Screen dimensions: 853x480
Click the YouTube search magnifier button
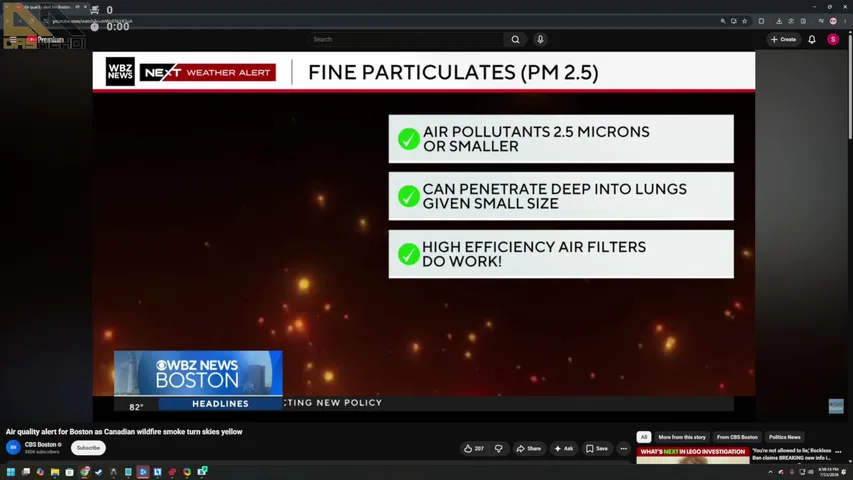[515, 39]
